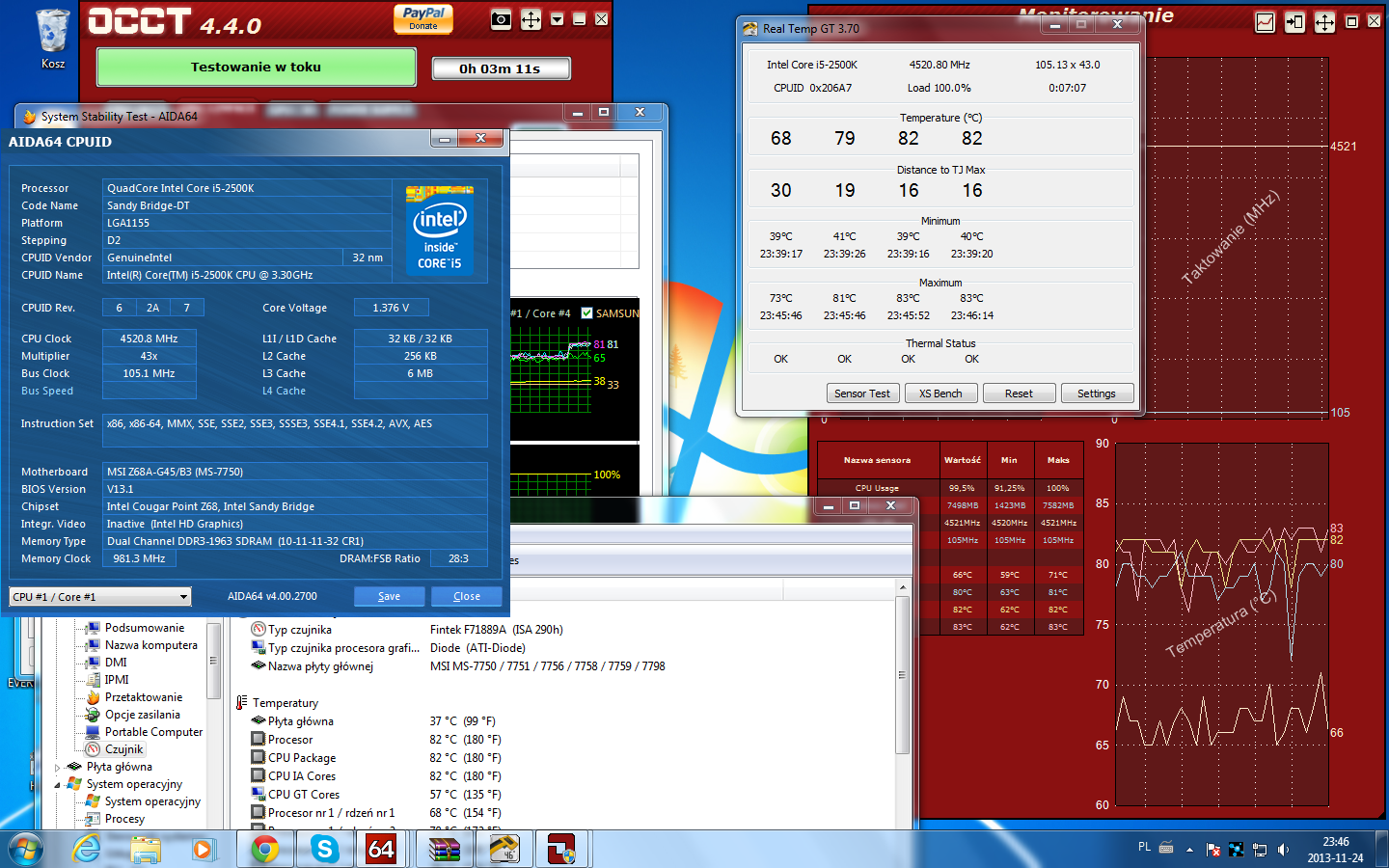
Task: Switch to the Real Temp taskbar icon
Action: click(x=504, y=850)
